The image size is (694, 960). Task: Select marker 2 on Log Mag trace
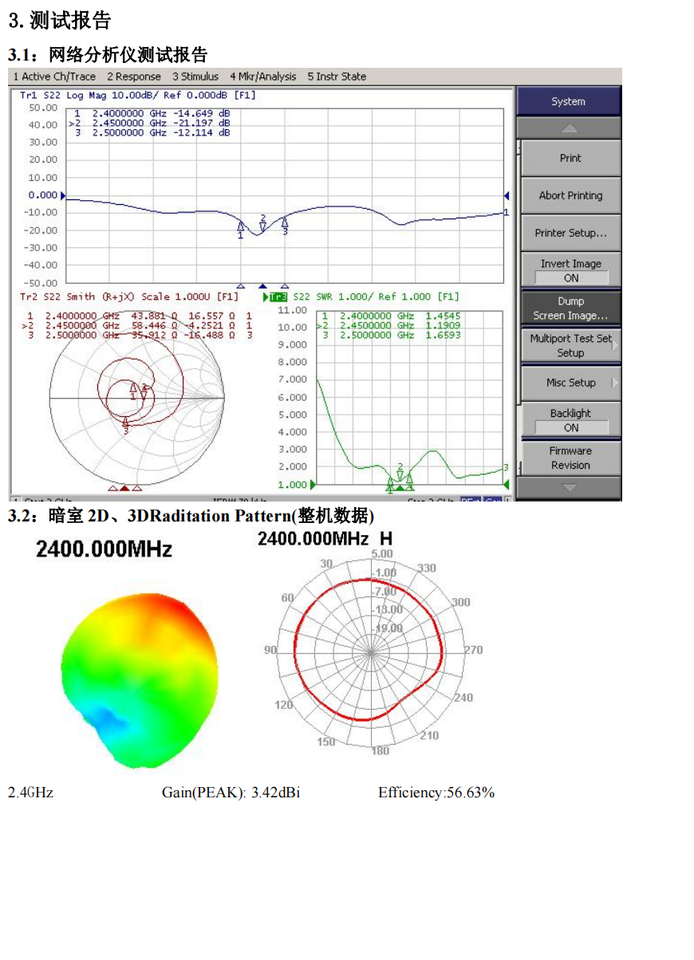[263, 223]
